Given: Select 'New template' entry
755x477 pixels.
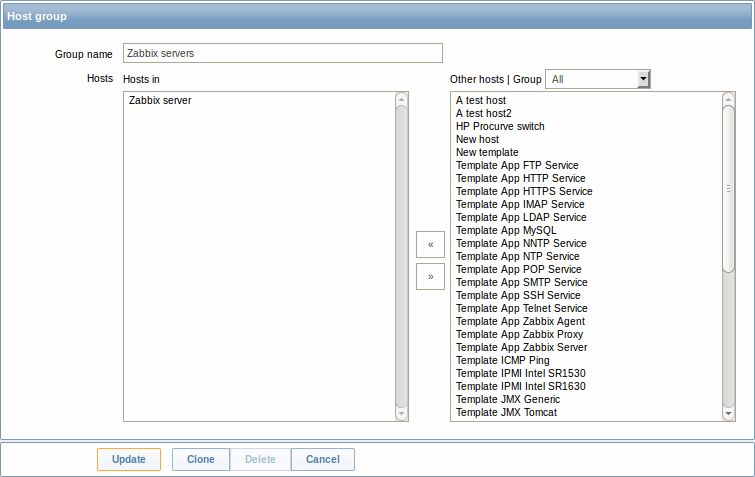Looking at the screenshot, I should tap(487, 152).
